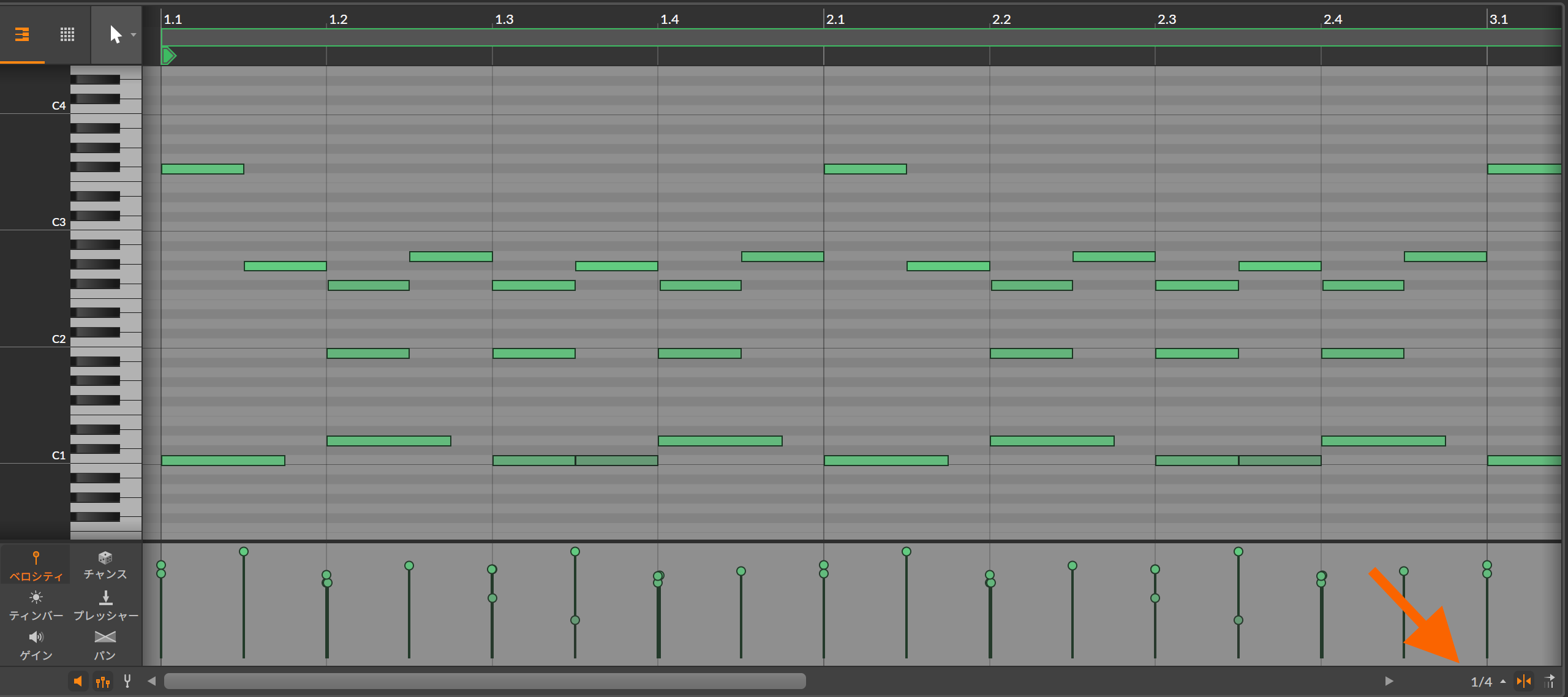Click the C4 key on the piano keyboard

(x=105, y=108)
